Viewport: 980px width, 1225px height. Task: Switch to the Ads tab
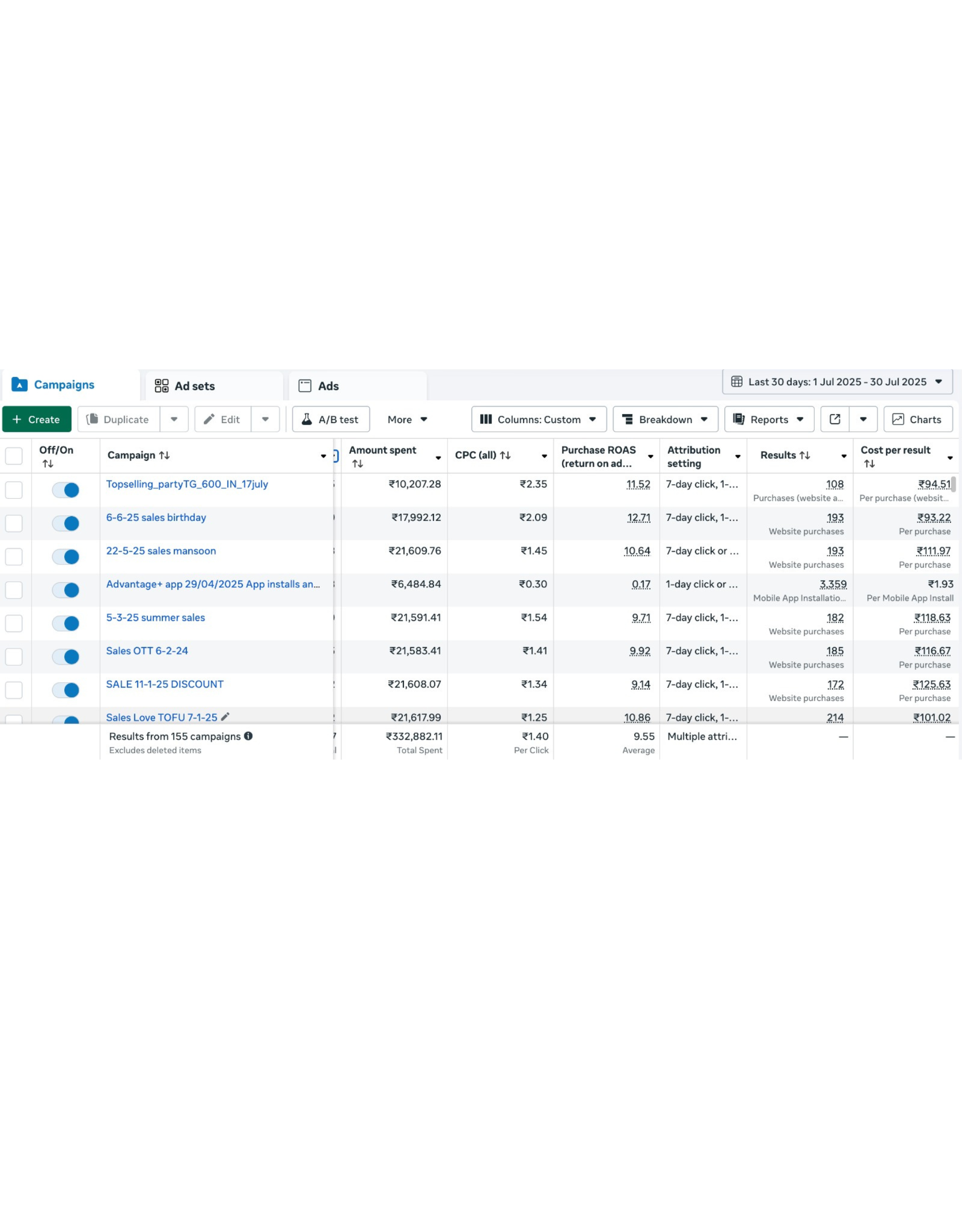point(358,386)
